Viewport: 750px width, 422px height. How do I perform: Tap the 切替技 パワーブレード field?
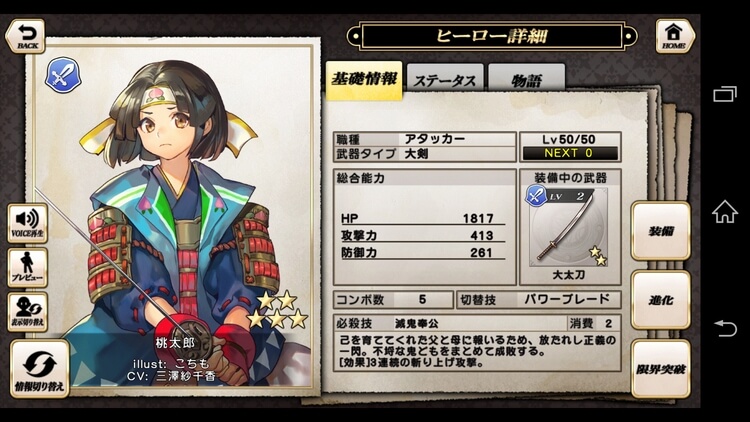pos(539,300)
